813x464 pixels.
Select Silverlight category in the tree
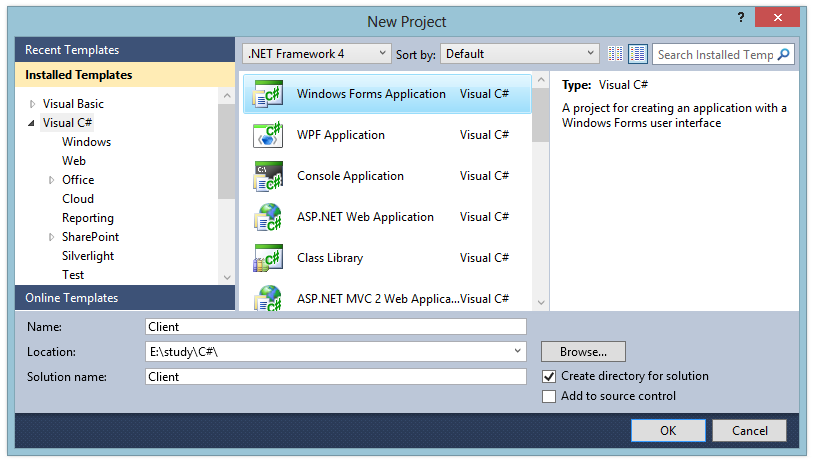pyautogui.click(x=88, y=256)
